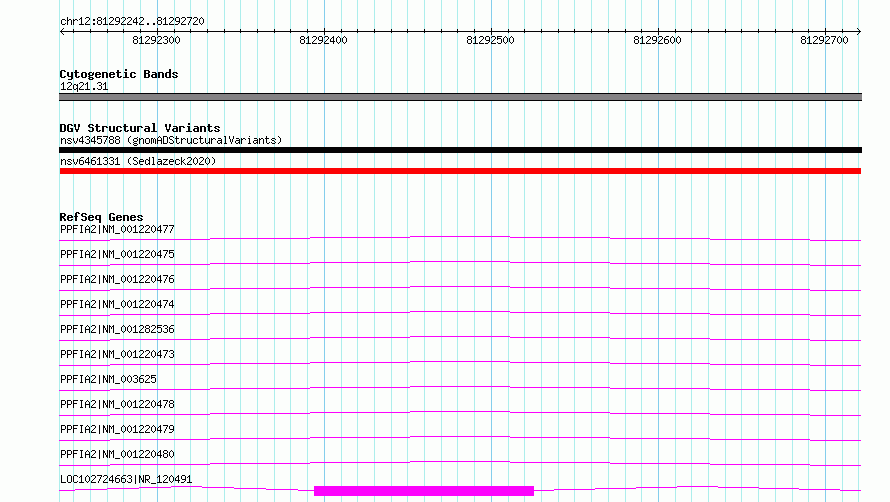This screenshot has width=890, height=502.
Task: Click the right arrow end of the ruler
Action: [859, 31]
